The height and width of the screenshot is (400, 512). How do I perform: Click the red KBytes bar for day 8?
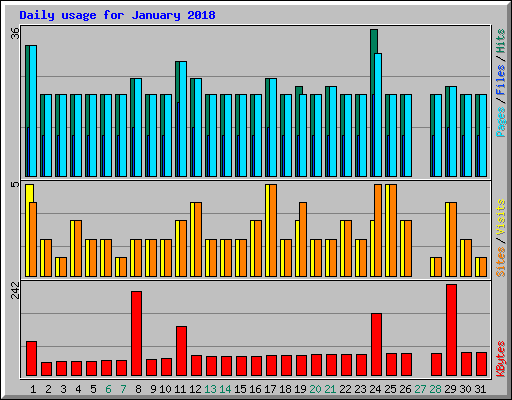click(136, 333)
